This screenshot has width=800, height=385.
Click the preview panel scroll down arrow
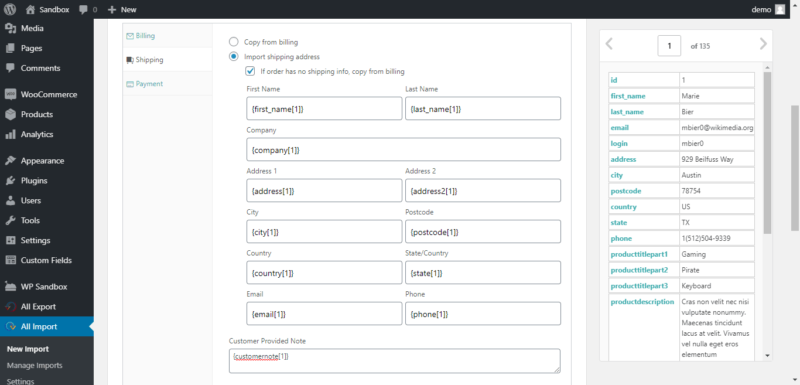[767, 355]
